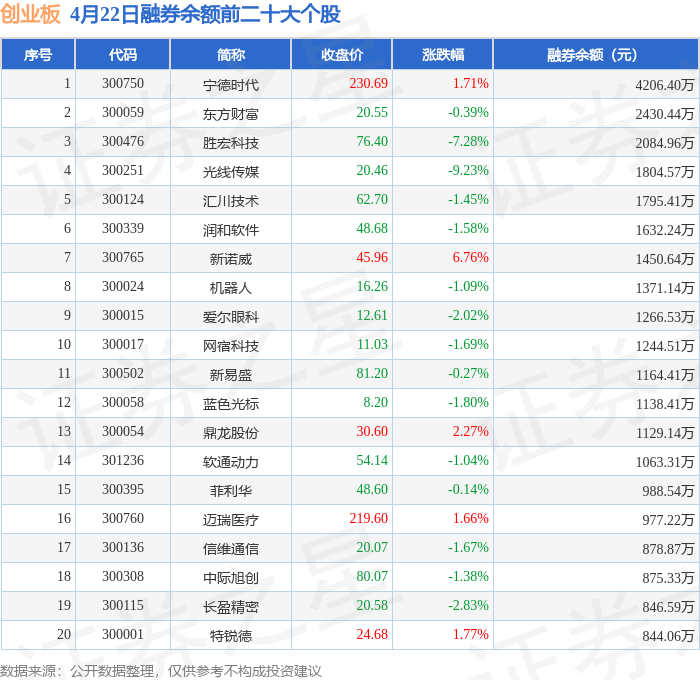The image size is (700, 680).
Task: Click the balance 875.33万
Action: [x=668, y=578]
